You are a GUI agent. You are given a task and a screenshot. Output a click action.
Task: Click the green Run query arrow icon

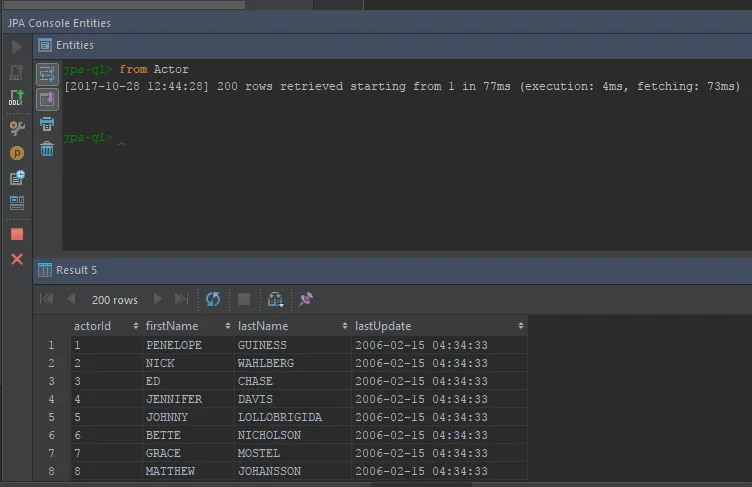click(x=17, y=47)
